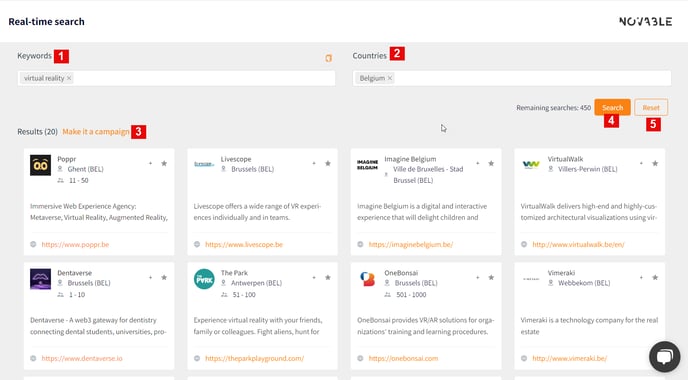Screen dimensions: 688x380
Task: Select the Livescope company name
Action: coord(236,159)
